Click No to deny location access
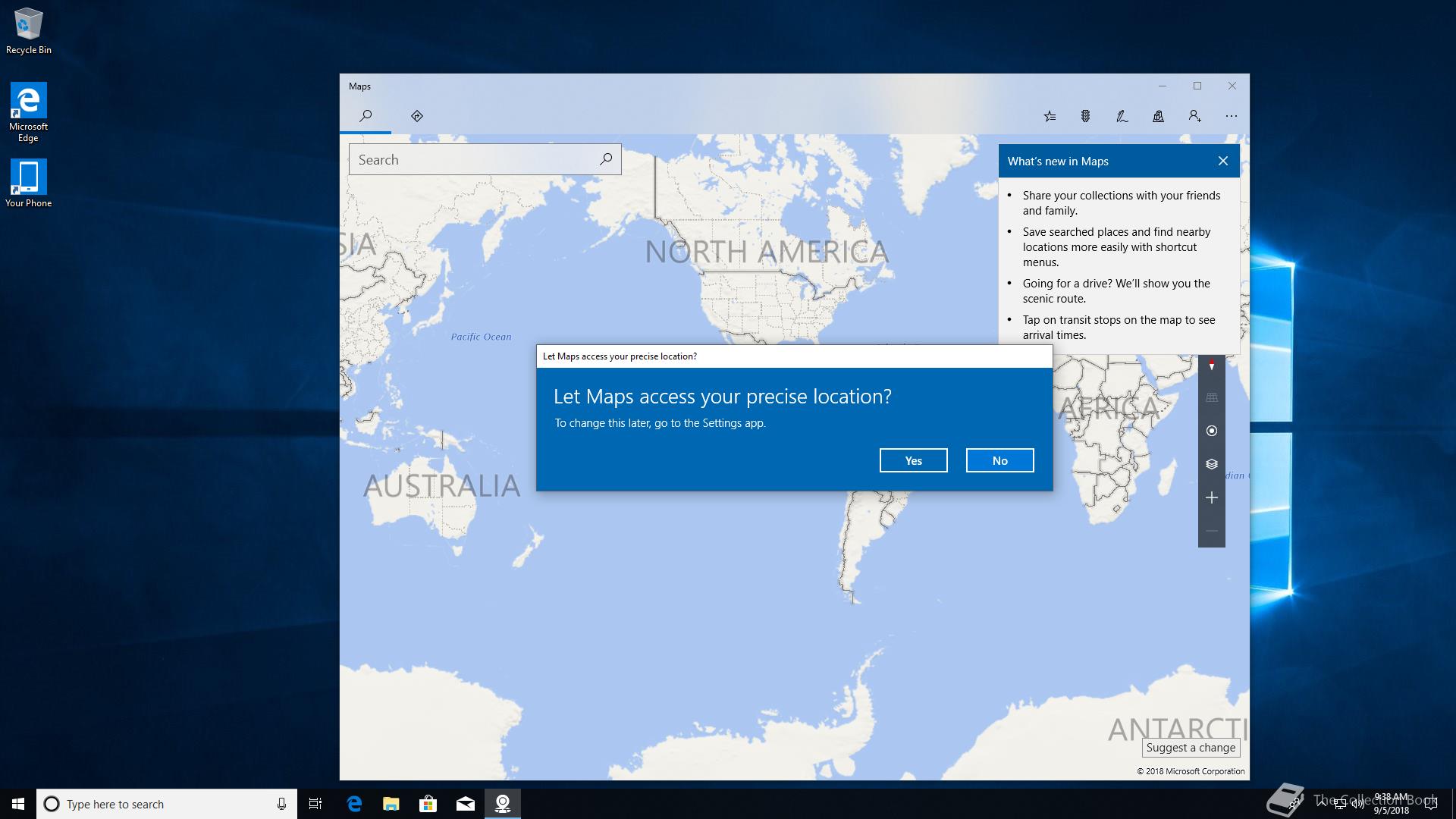 999,460
